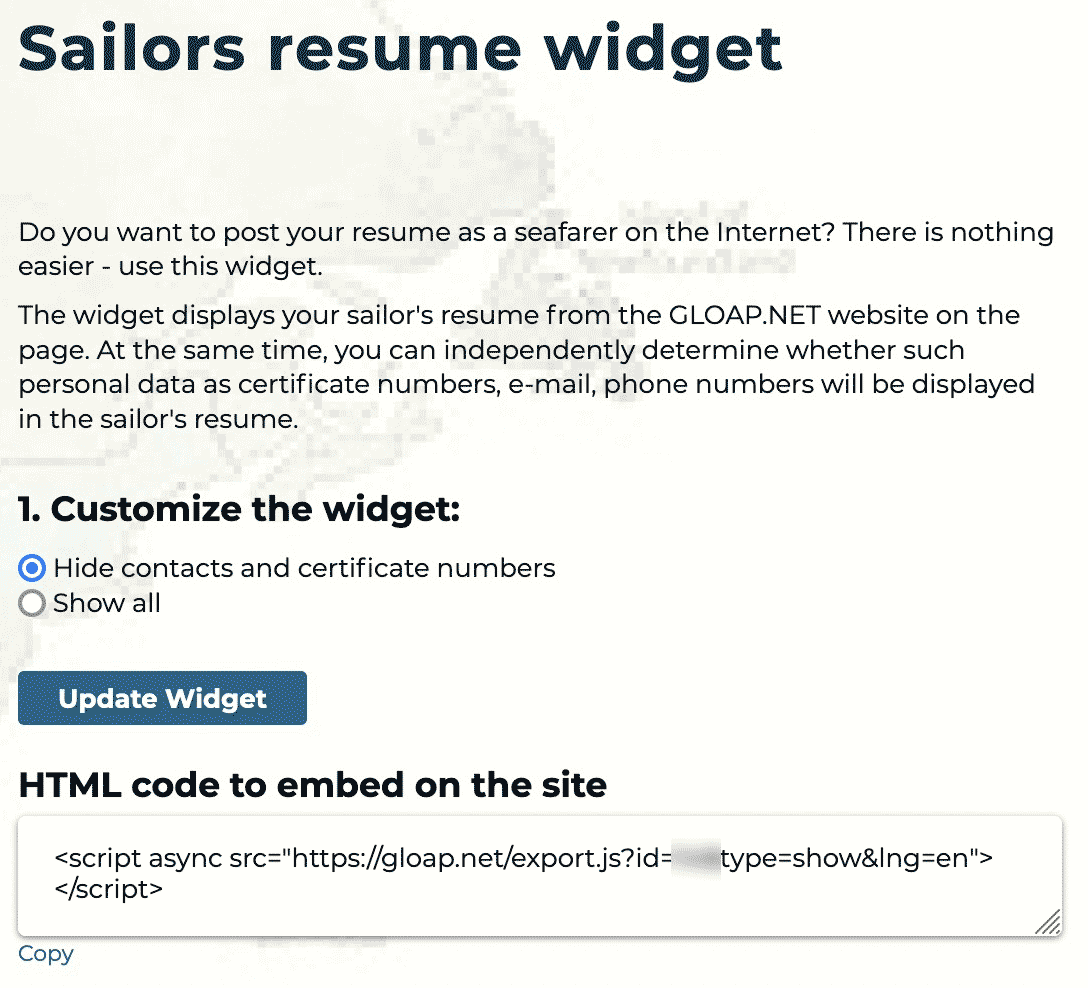Click 'type=show&lng=en' in the embed code
The width and height of the screenshot is (1088, 988).
844,858
